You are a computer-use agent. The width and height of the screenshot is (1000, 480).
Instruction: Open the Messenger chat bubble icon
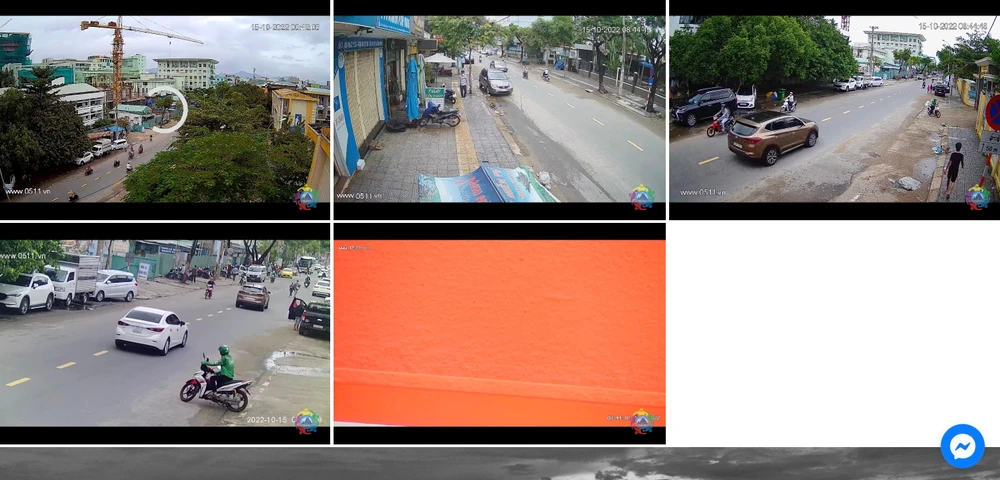[x=962, y=446]
